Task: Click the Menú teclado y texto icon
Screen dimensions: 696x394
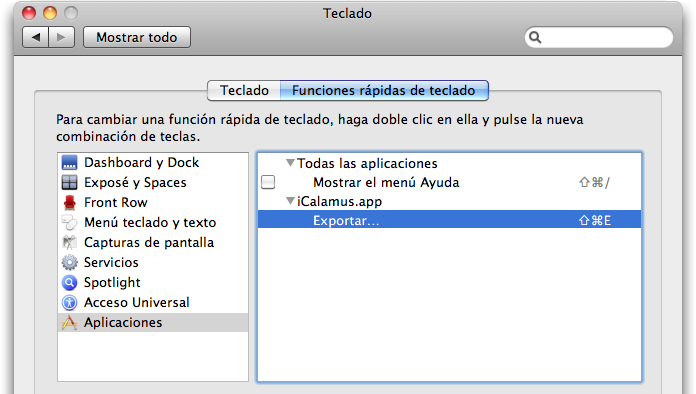Action: (x=70, y=222)
